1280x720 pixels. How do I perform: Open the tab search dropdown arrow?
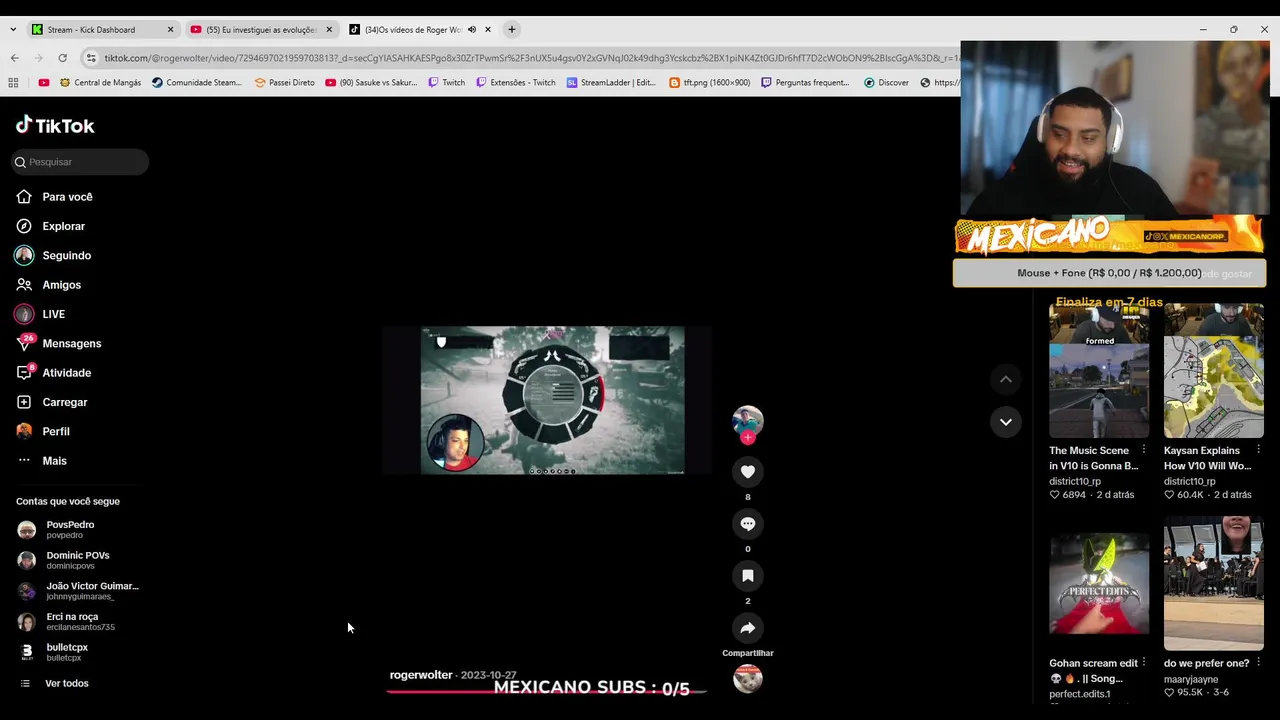pos(13,30)
